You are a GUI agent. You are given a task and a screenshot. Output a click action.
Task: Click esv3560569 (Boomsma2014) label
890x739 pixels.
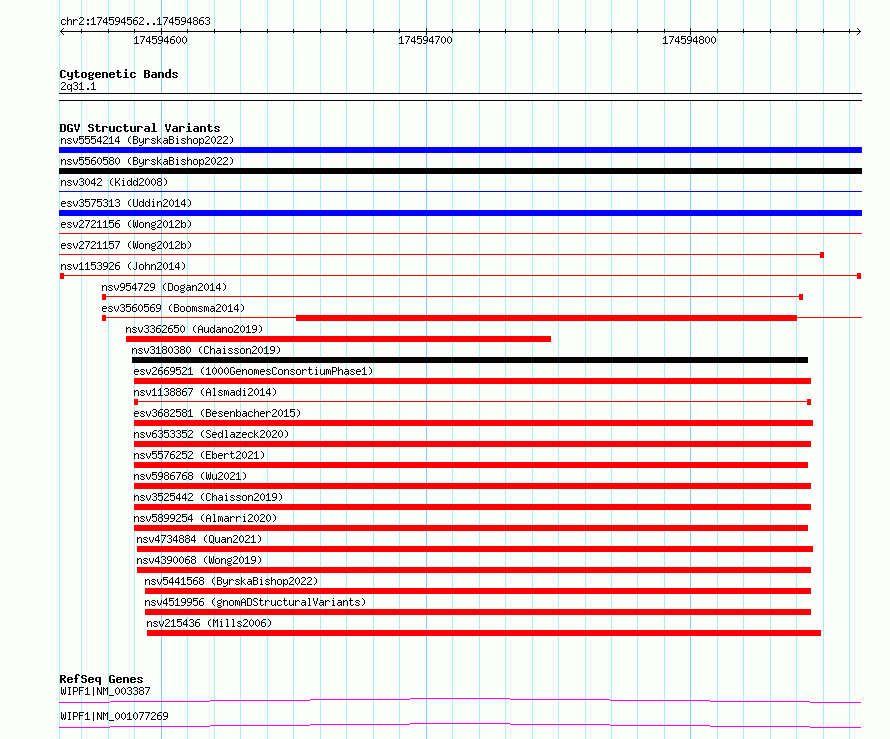[x=173, y=308]
